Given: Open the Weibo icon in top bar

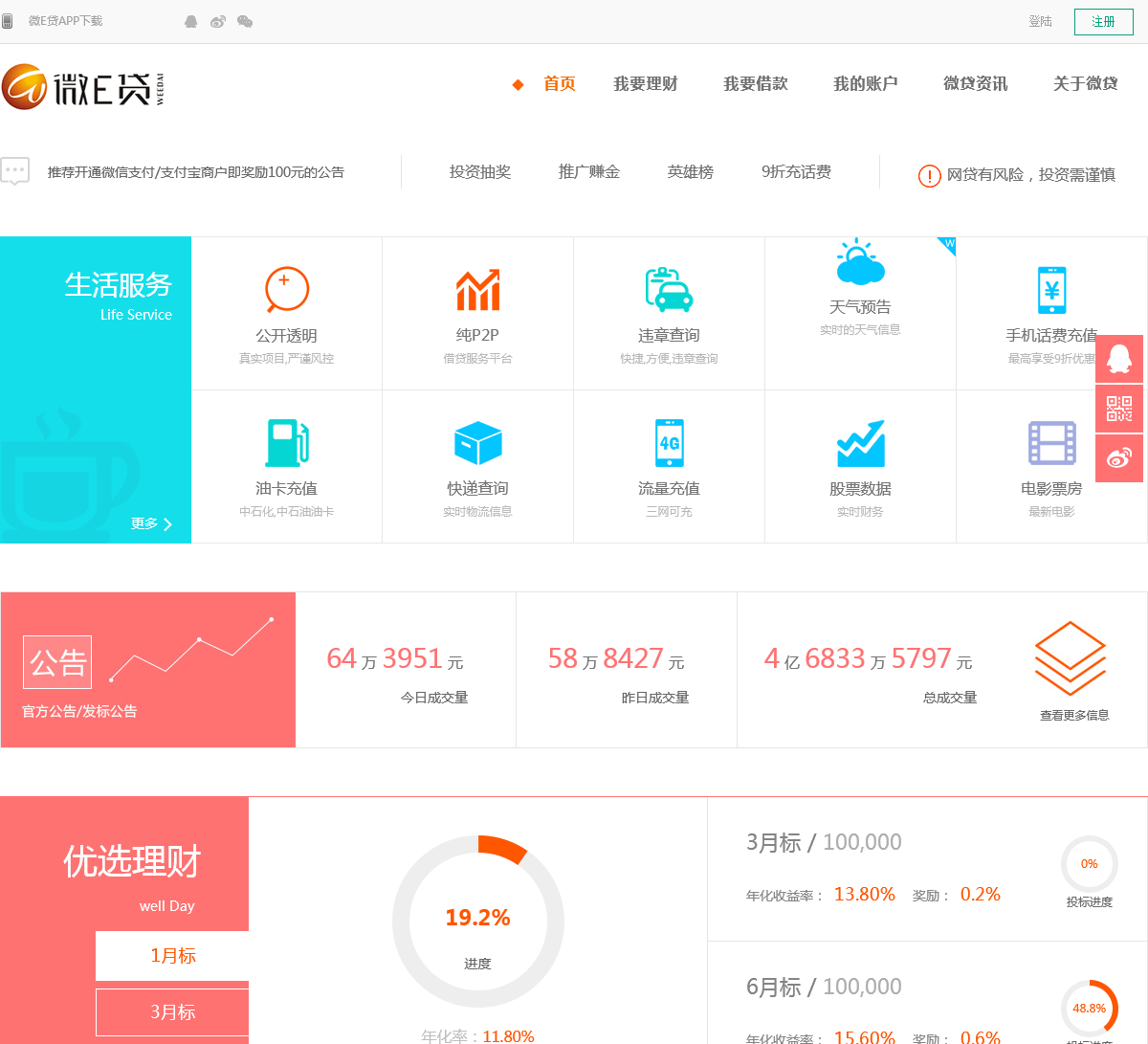Looking at the screenshot, I should click(218, 21).
